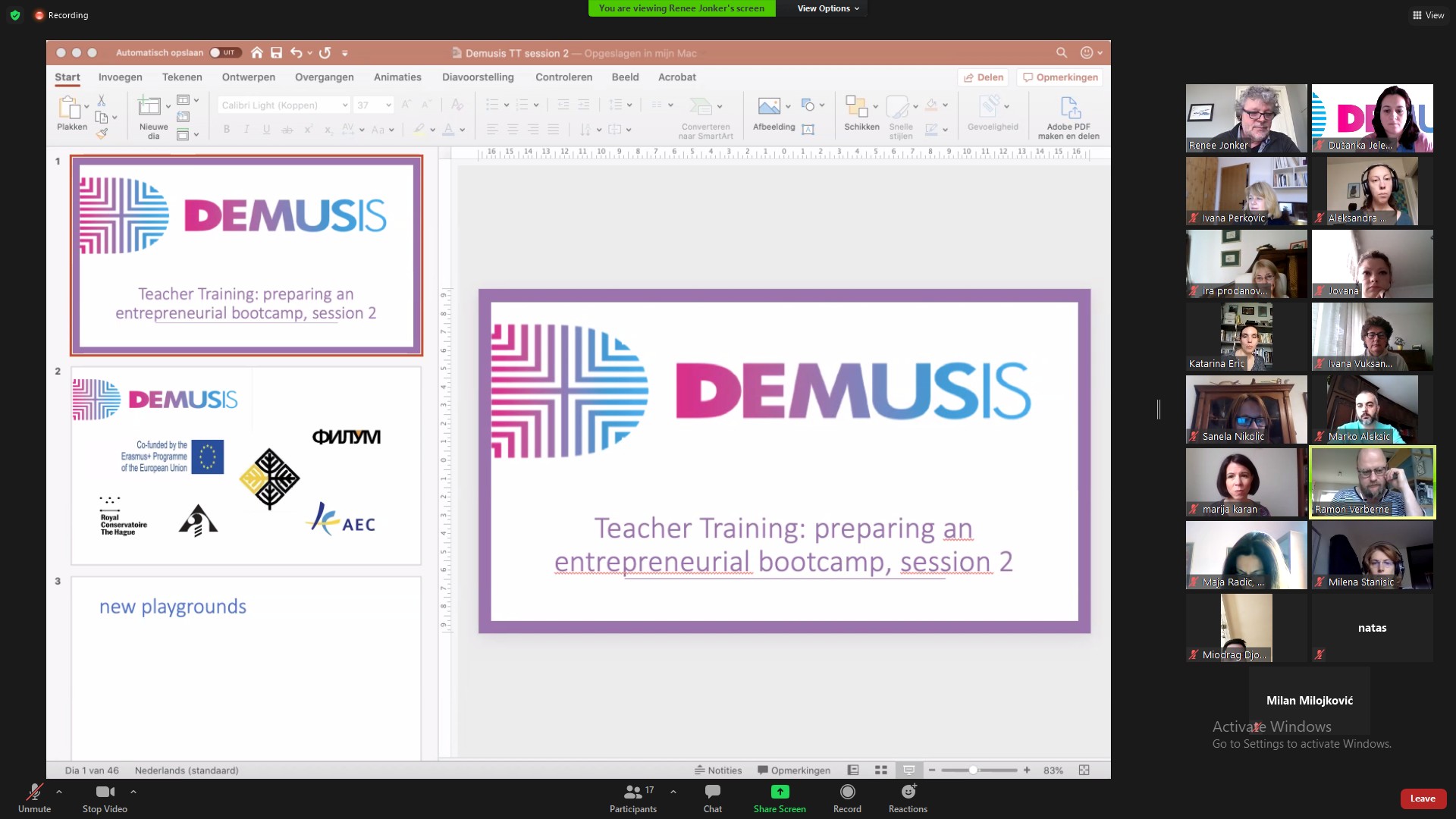
Task: Click the Share Screen button
Action: click(x=780, y=798)
